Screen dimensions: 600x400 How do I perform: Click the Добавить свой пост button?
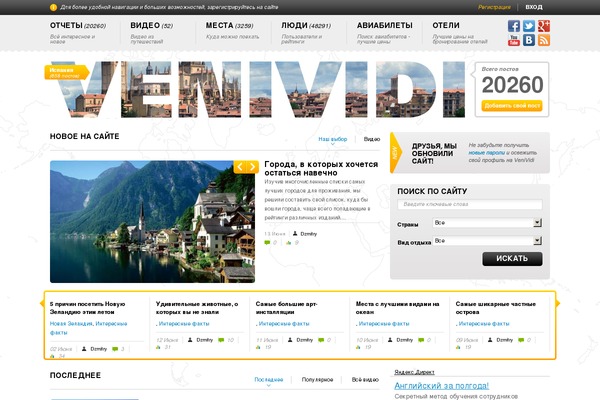point(512,106)
